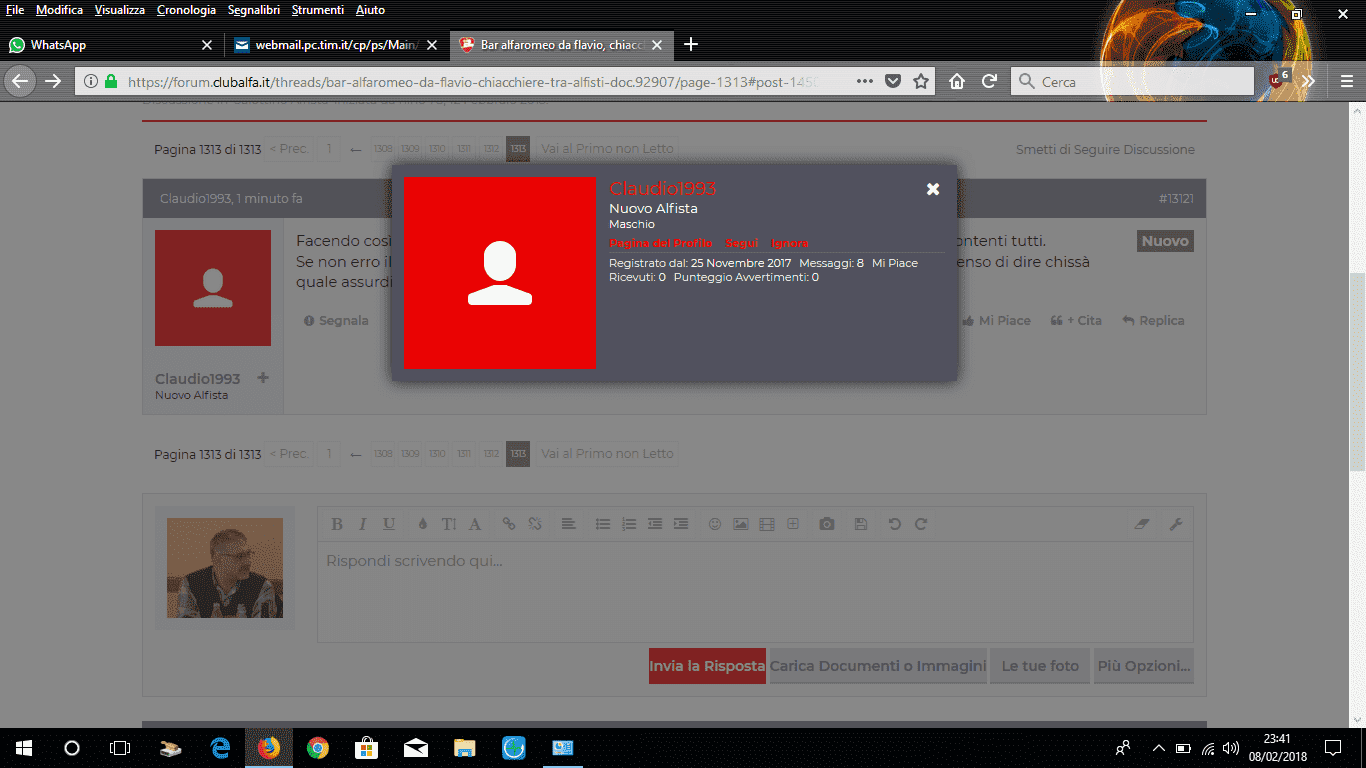Toggle italic formatting in reply editor

363,524
